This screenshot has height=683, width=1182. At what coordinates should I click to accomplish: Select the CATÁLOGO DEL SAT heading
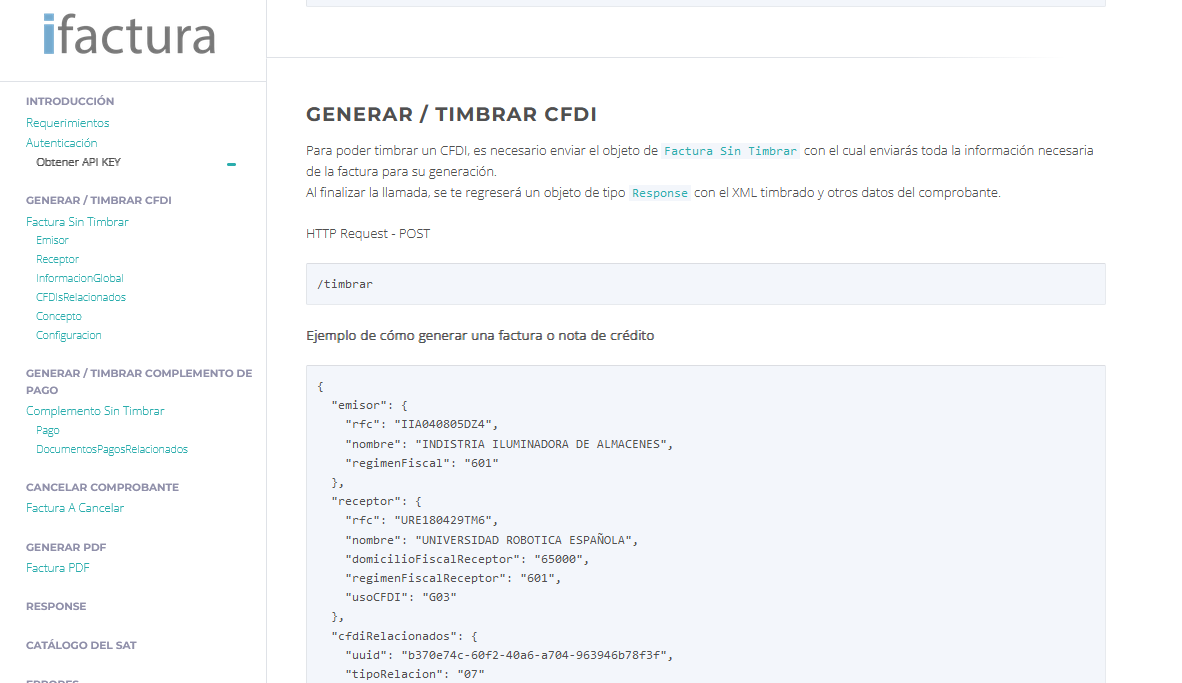(81, 645)
